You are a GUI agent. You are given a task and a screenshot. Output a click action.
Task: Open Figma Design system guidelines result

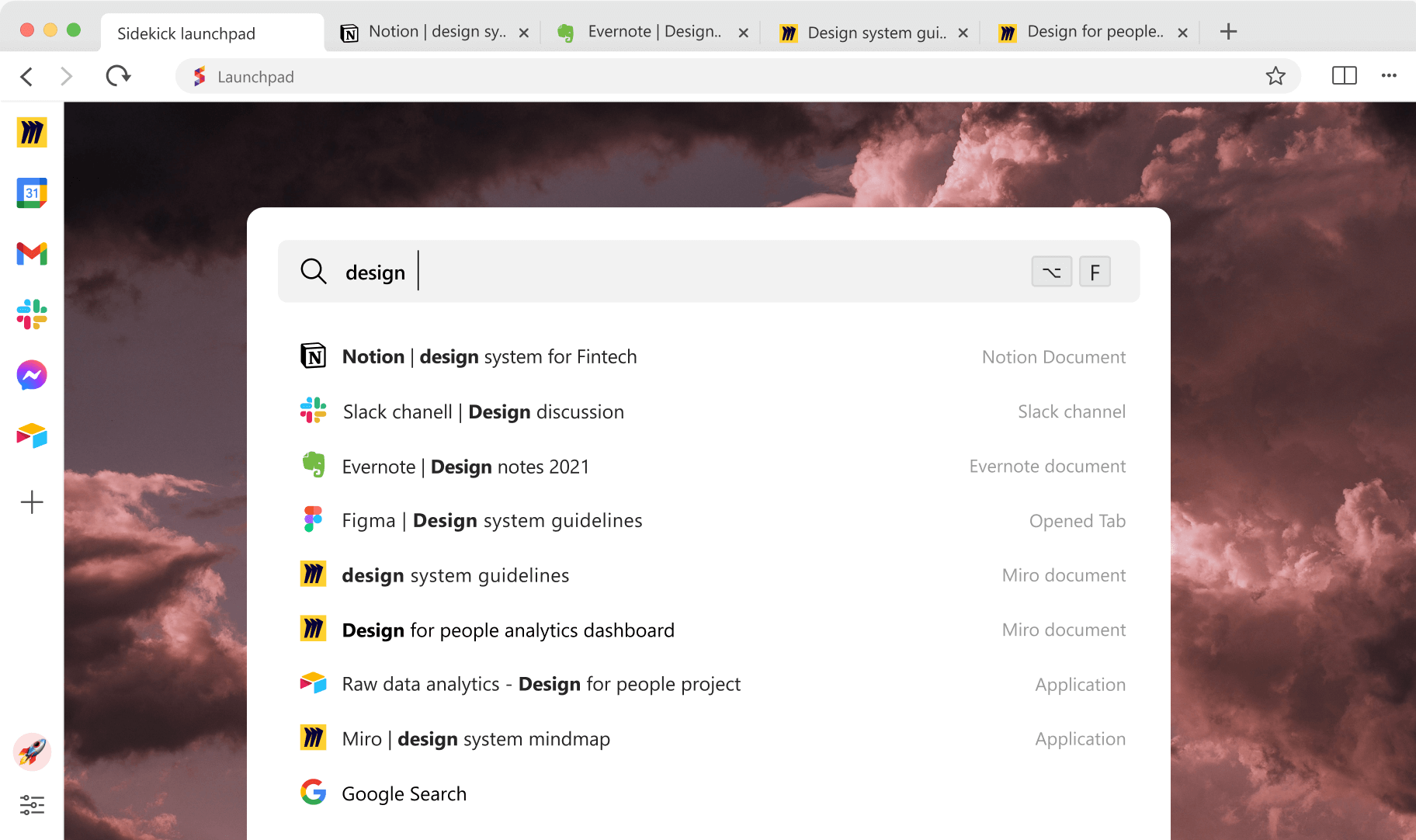[713, 520]
